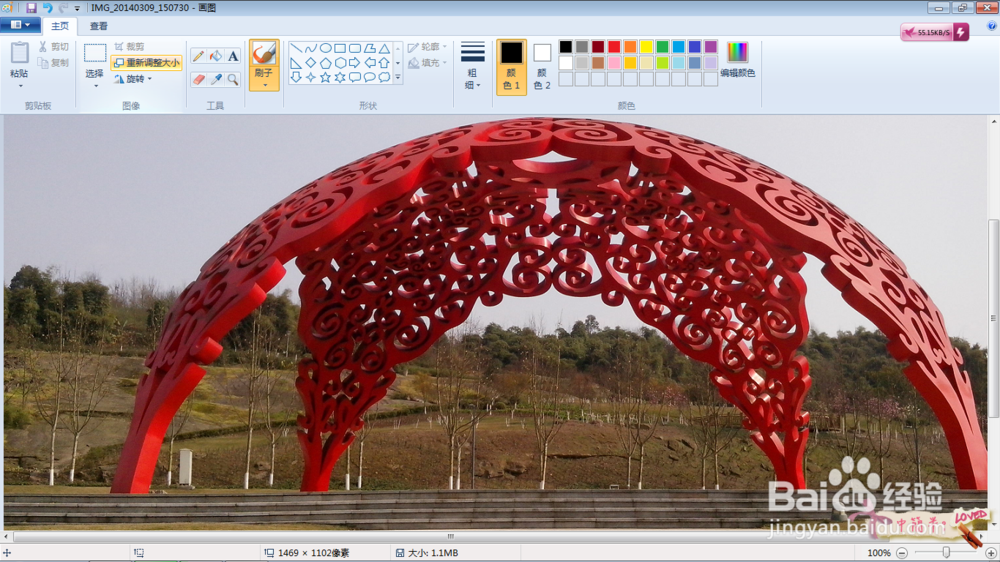Image resolution: width=1000 pixels, height=562 pixels.
Task: Pick the red color swatch
Action: click(x=614, y=47)
